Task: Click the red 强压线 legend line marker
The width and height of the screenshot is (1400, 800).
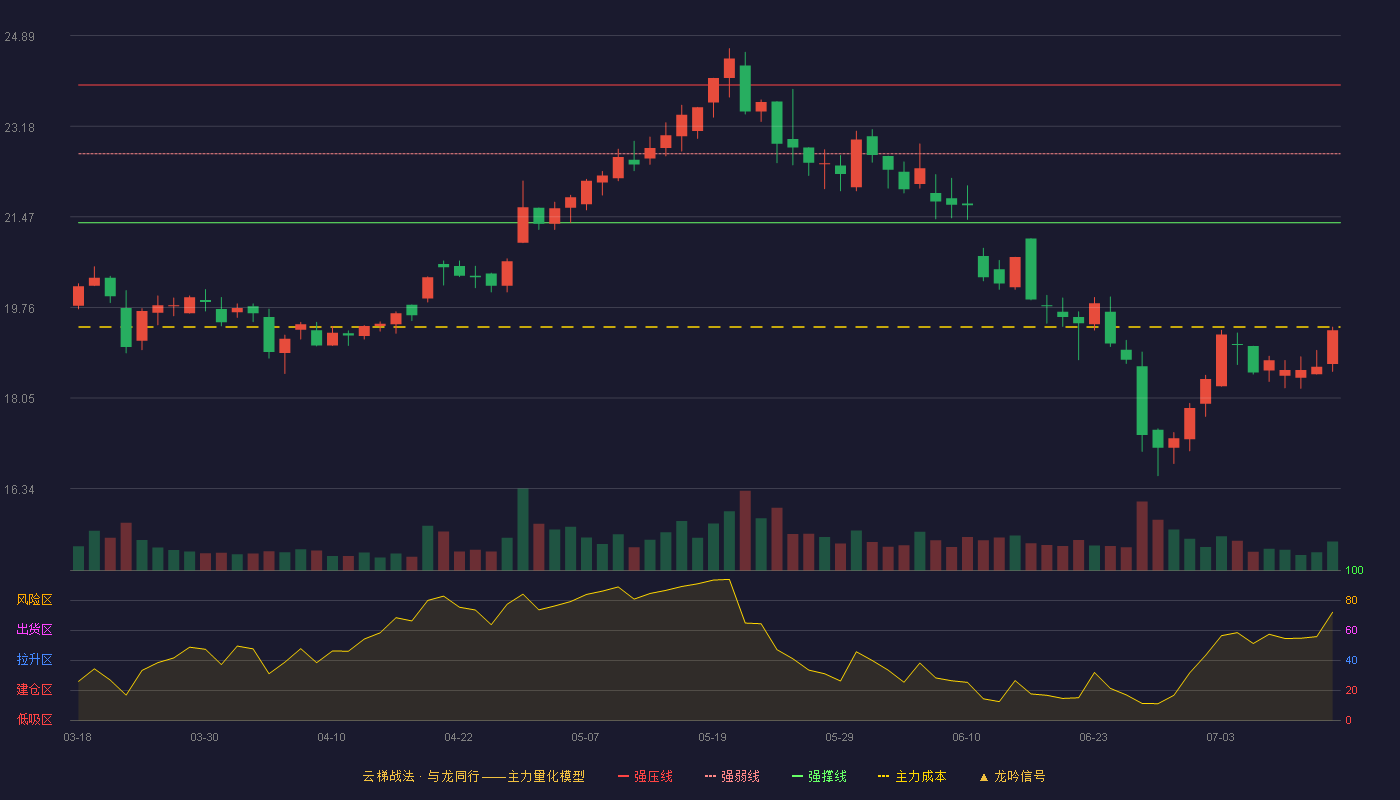Action: pos(624,776)
